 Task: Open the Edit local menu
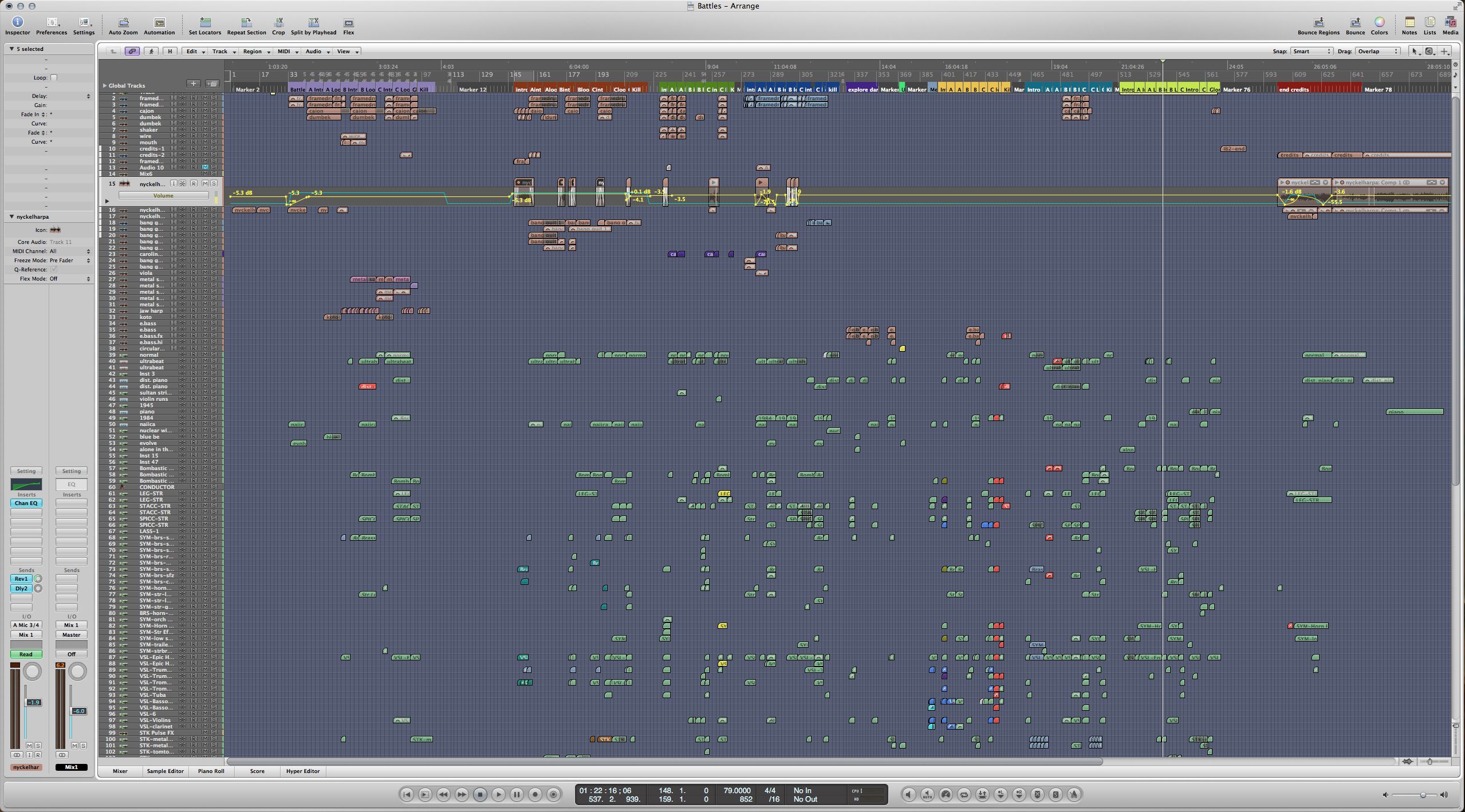click(195, 52)
